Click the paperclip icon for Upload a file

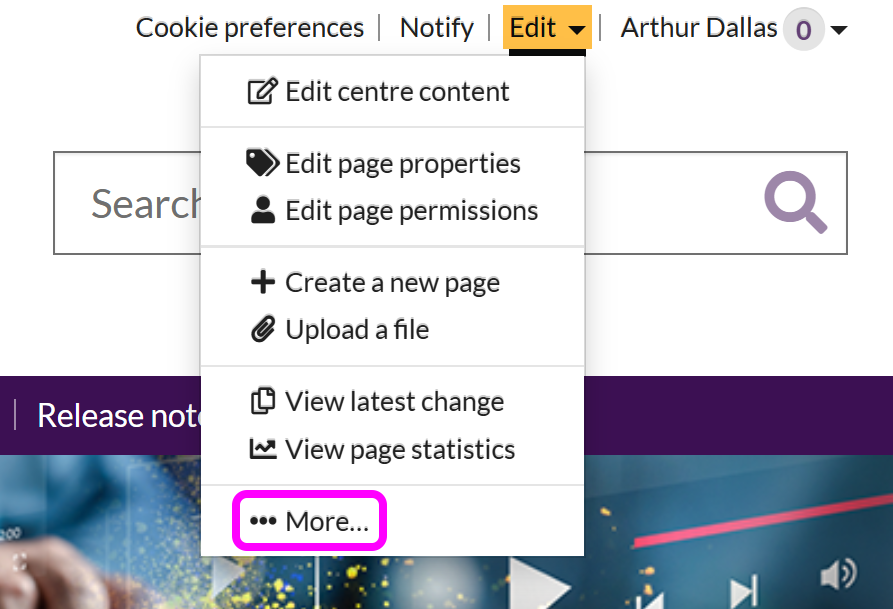pos(262,330)
